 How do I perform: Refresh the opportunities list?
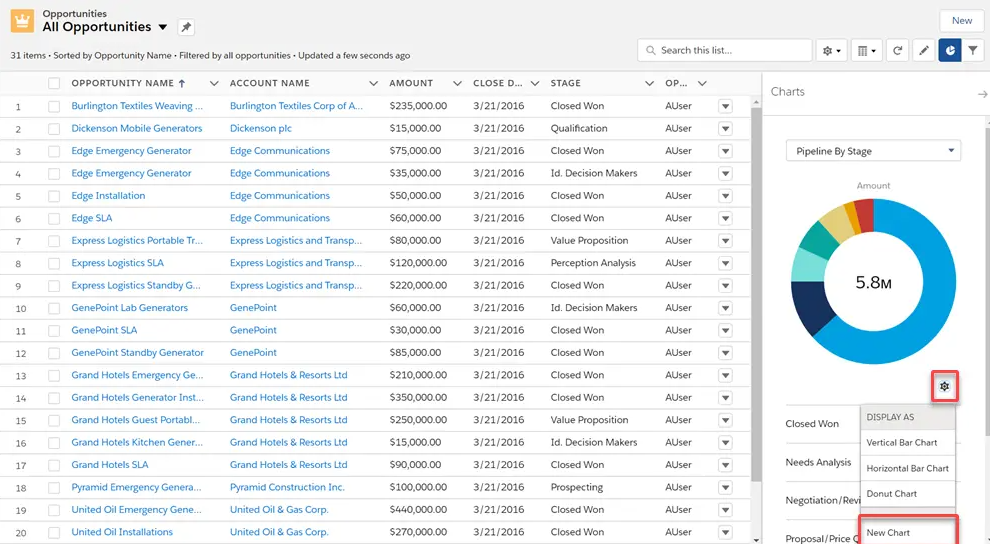pos(898,50)
